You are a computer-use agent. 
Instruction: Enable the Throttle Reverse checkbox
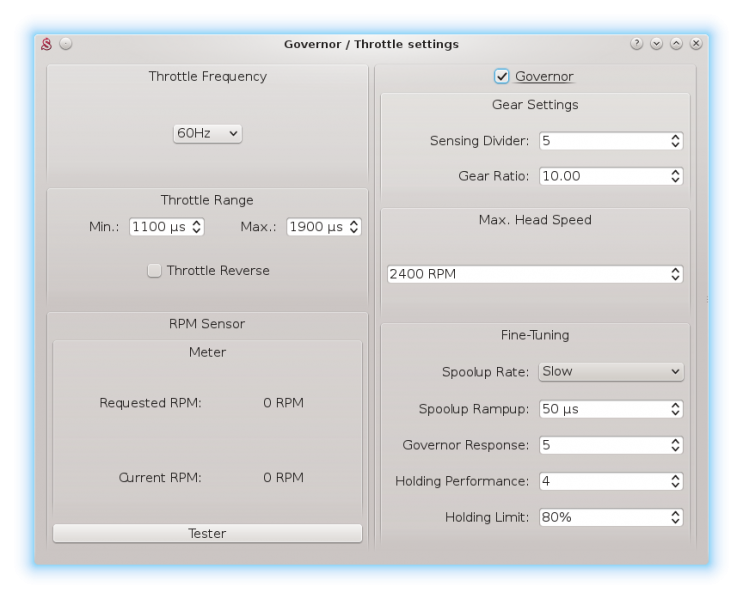[154, 270]
